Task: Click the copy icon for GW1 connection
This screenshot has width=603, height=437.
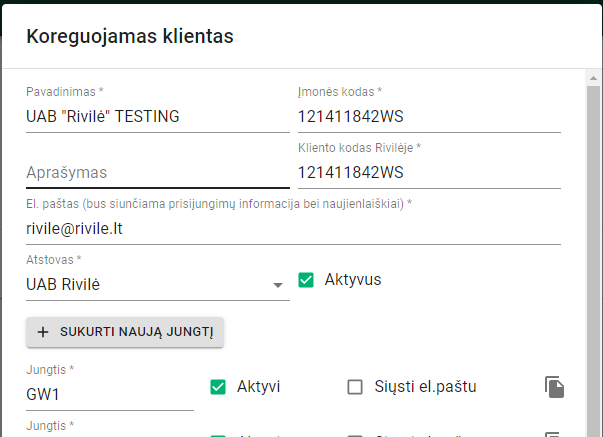Action: [x=555, y=387]
